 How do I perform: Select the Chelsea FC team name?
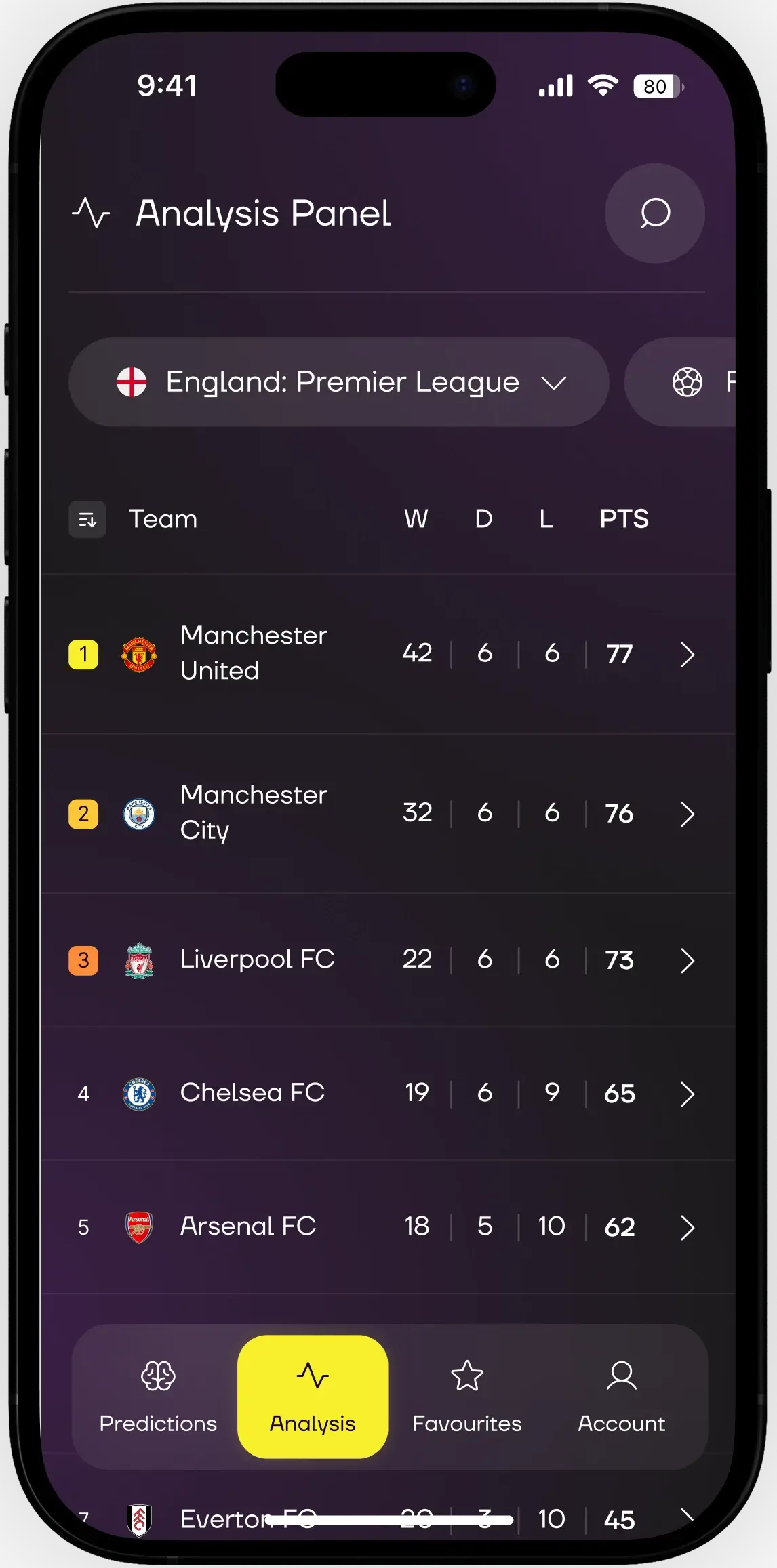click(x=252, y=1093)
